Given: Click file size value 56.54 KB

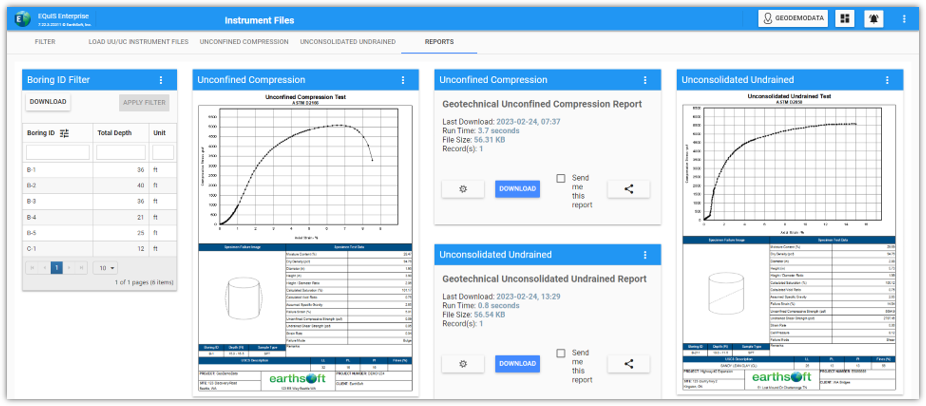Looking at the screenshot, I should click(x=490, y=315).
